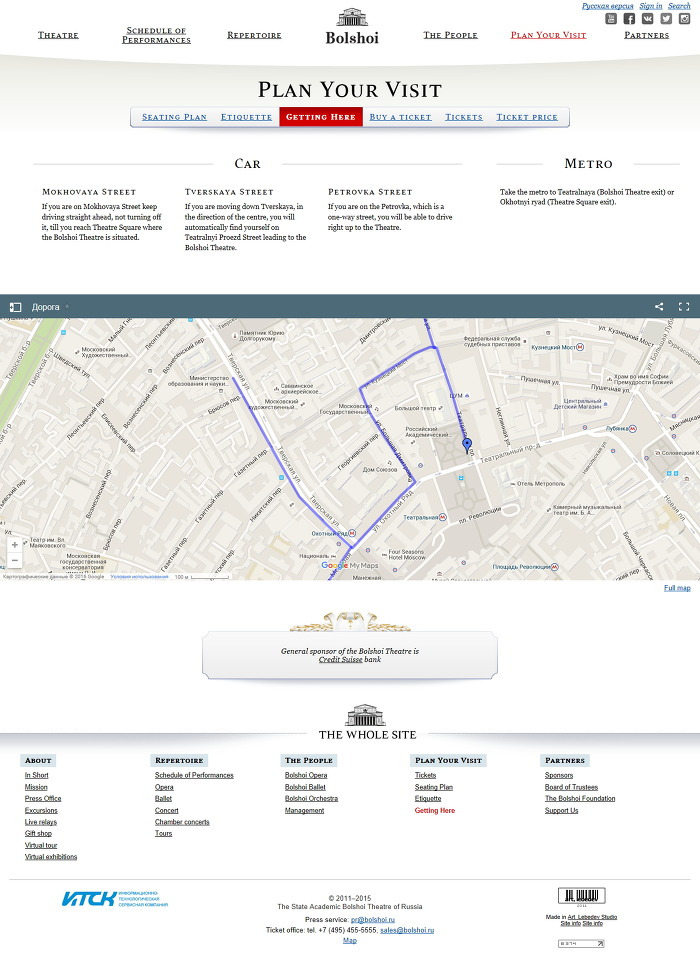The height and width of the screenshot is (959, 700).
Task: Open Schedule of Performances menu
Action: point(157,35)
